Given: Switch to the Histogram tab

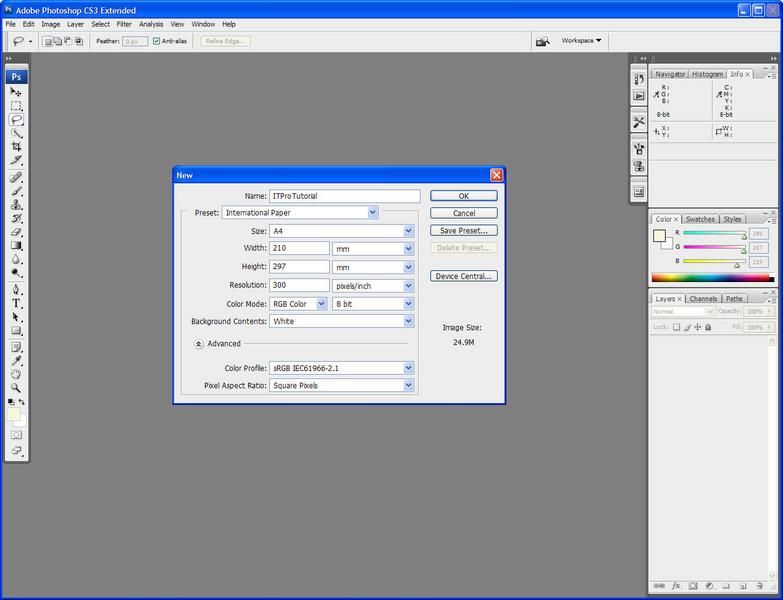Looking at the screenshot, I should pyautogui.click(x=707, y=74).
